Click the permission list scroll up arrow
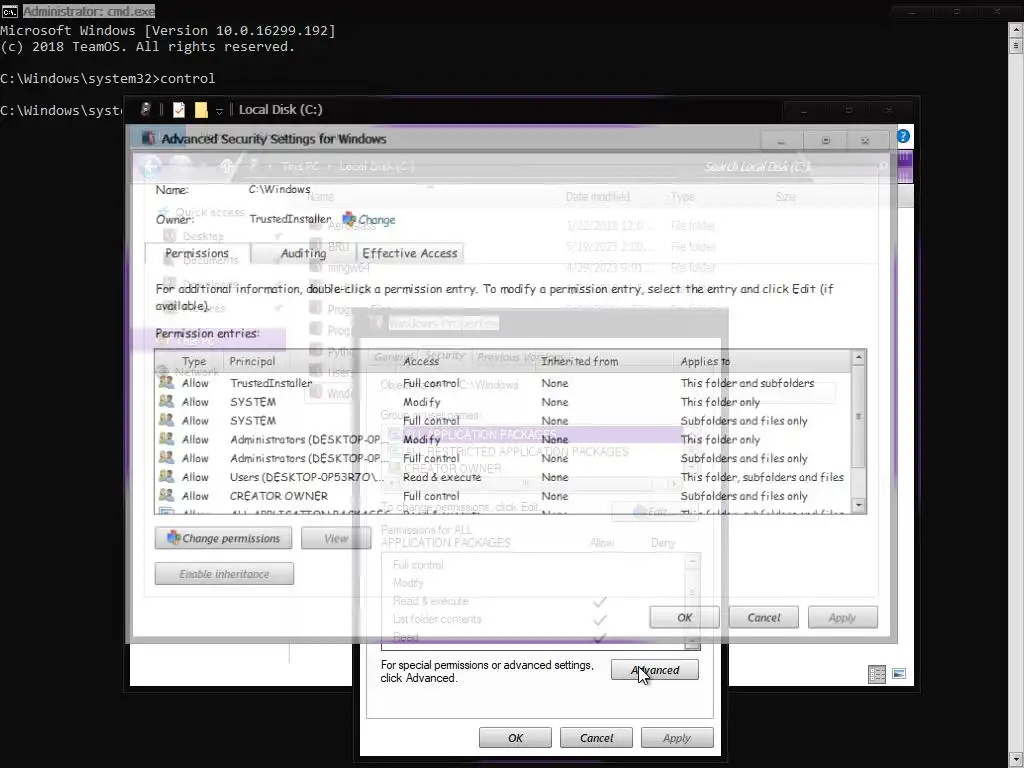Screen dimensions: 1024x768 (x=859, y=358)
